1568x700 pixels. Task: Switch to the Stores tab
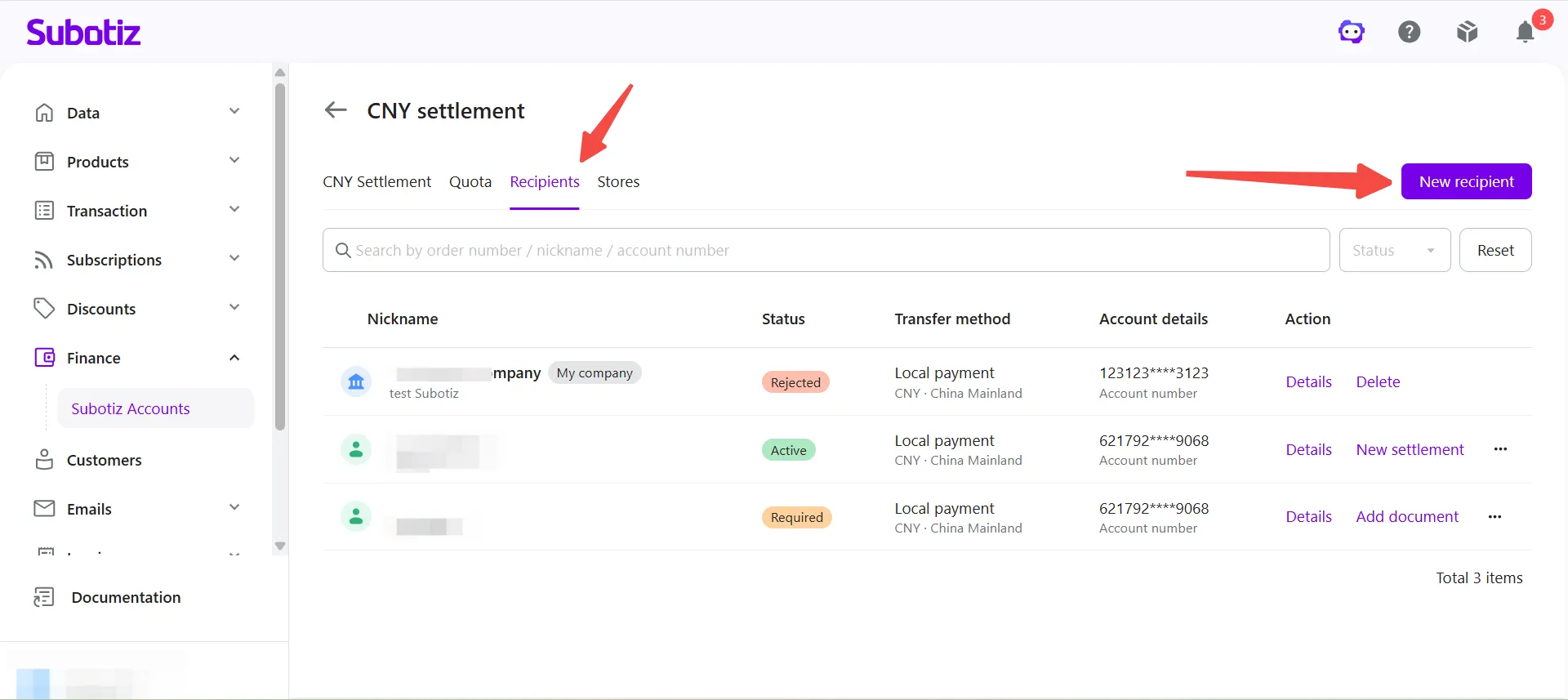[618, 181]
